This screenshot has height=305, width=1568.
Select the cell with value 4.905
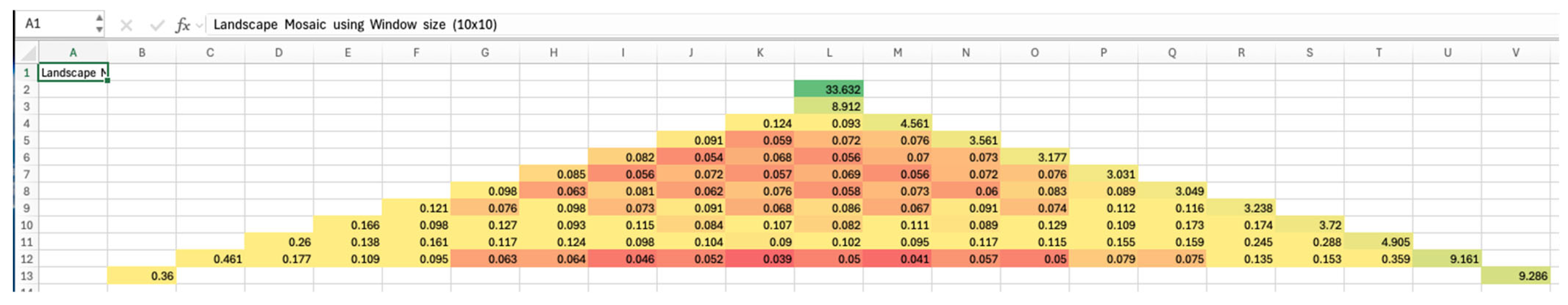[1378, 241]
